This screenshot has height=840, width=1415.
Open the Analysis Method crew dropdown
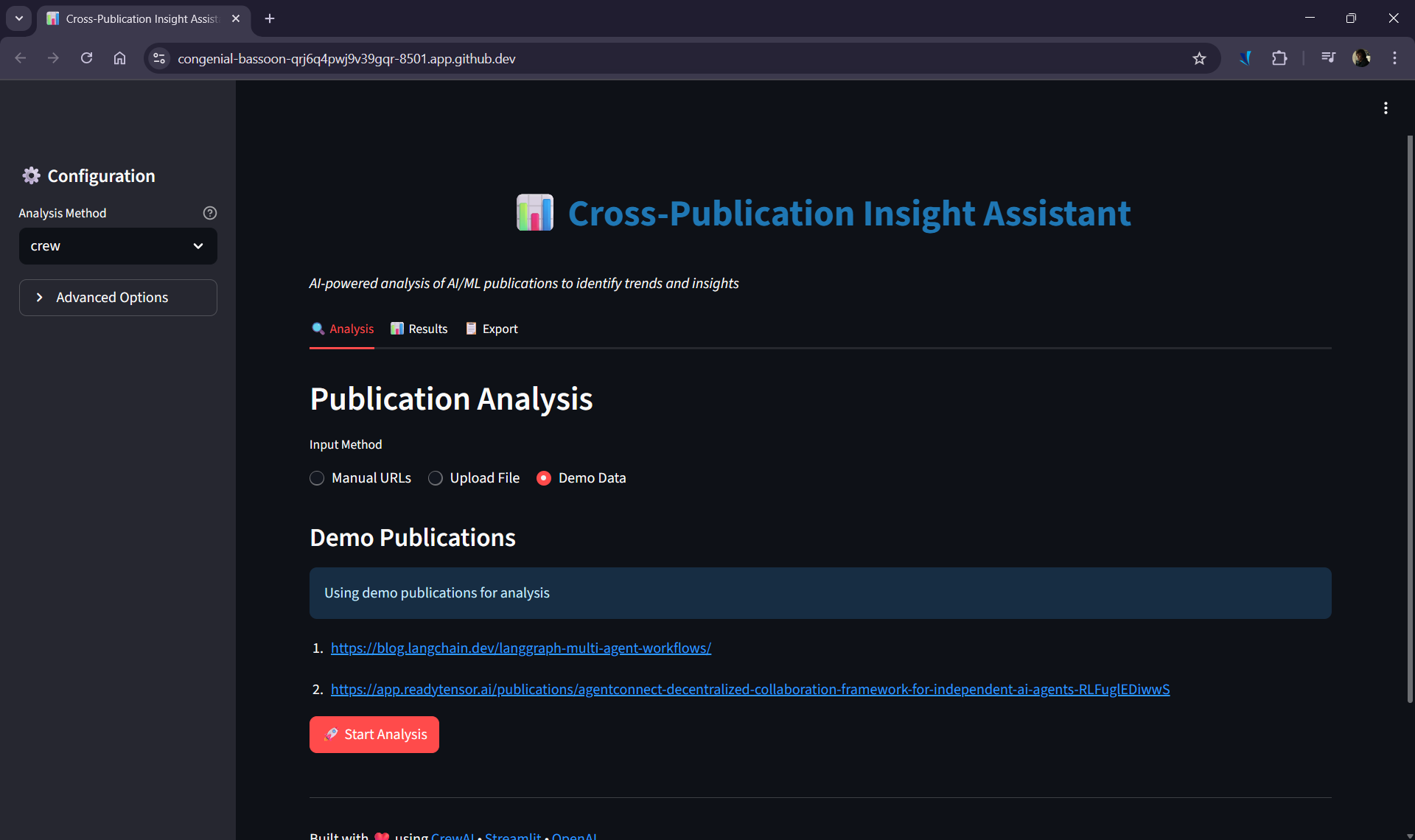coord(118,246)
